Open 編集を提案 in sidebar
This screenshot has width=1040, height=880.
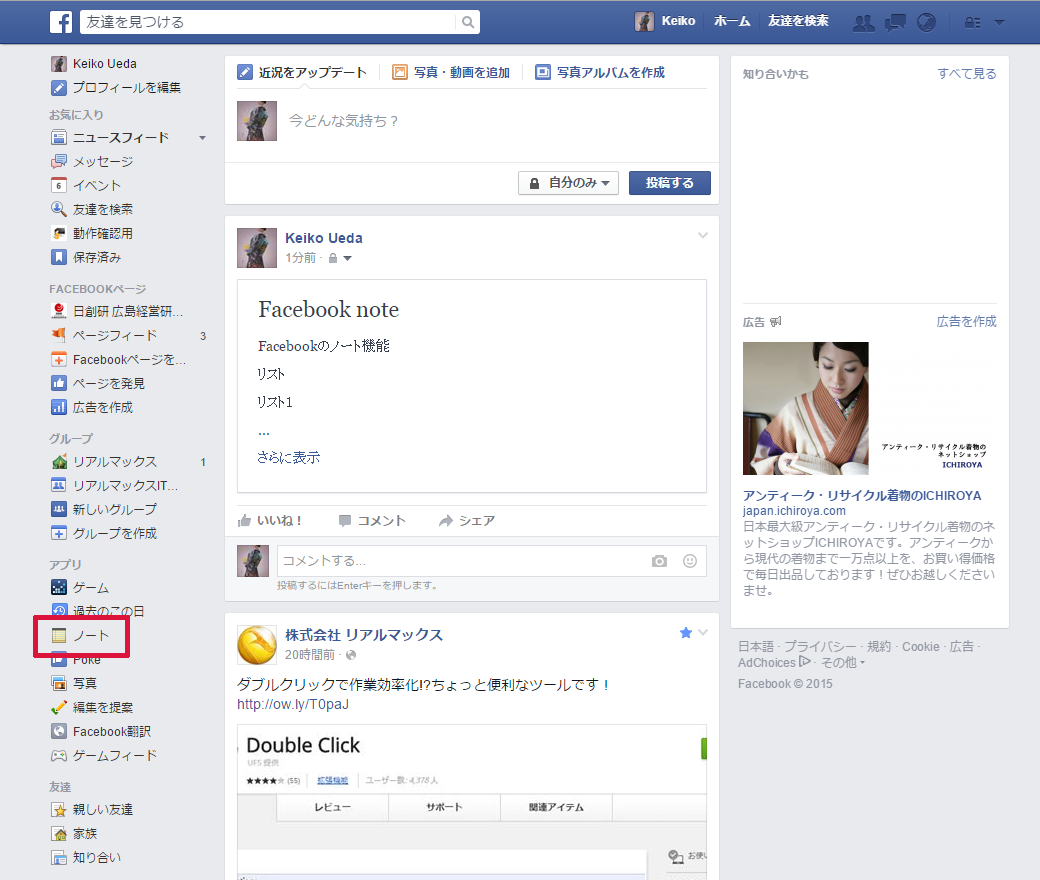tap(92, 708)
